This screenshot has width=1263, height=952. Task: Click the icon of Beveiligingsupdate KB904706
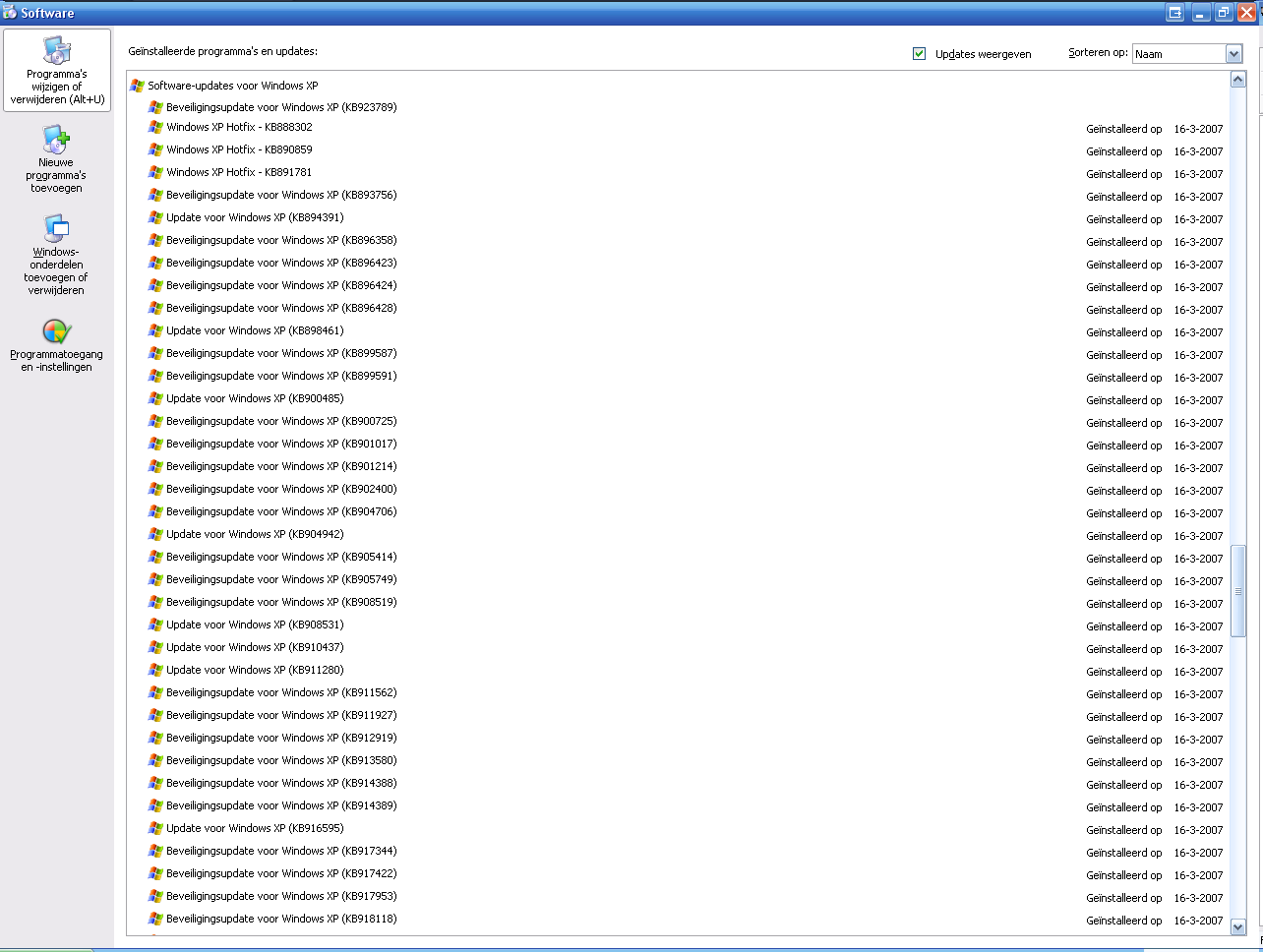(x=155, y=511)
